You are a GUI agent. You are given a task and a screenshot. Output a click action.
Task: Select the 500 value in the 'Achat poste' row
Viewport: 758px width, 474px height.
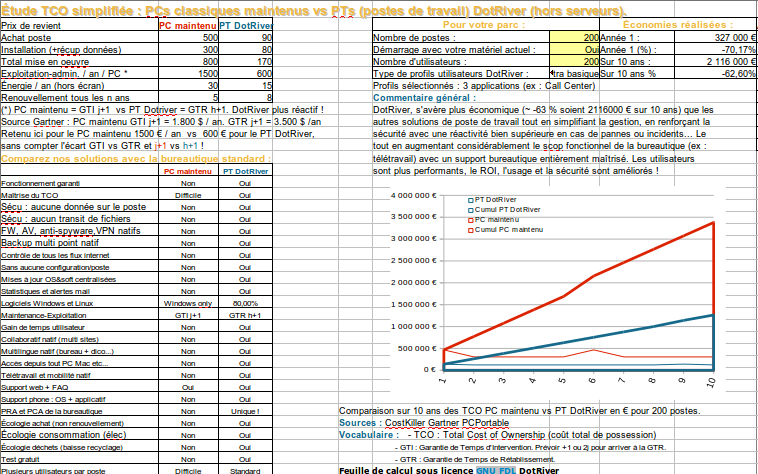pyautogui.click(x=189, y=37)
